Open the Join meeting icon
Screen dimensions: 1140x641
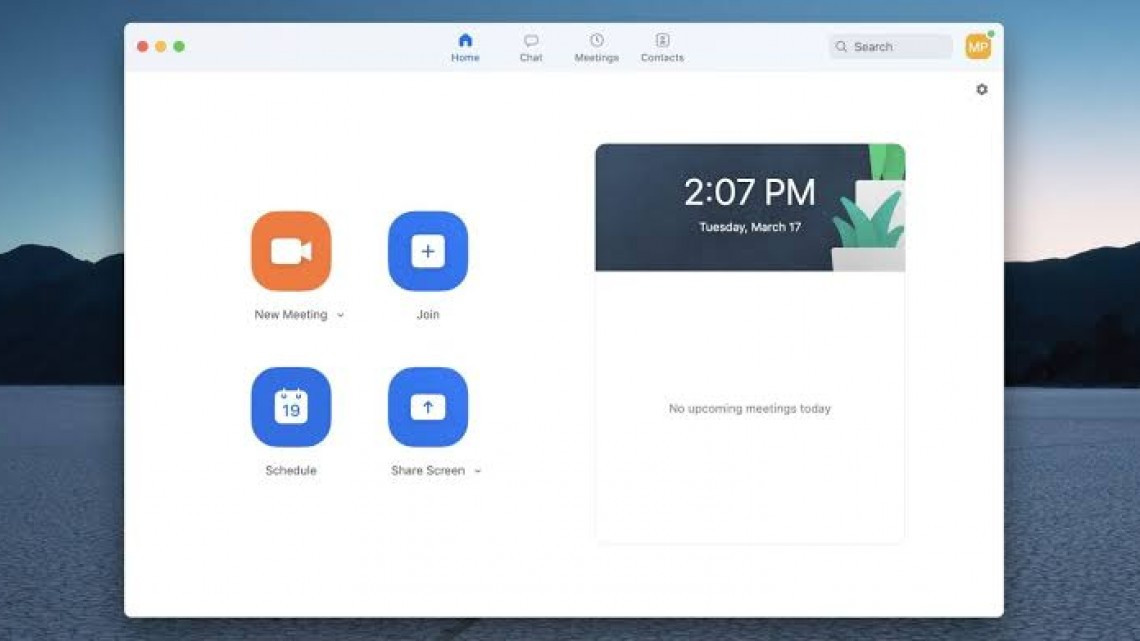coord(427,252)
